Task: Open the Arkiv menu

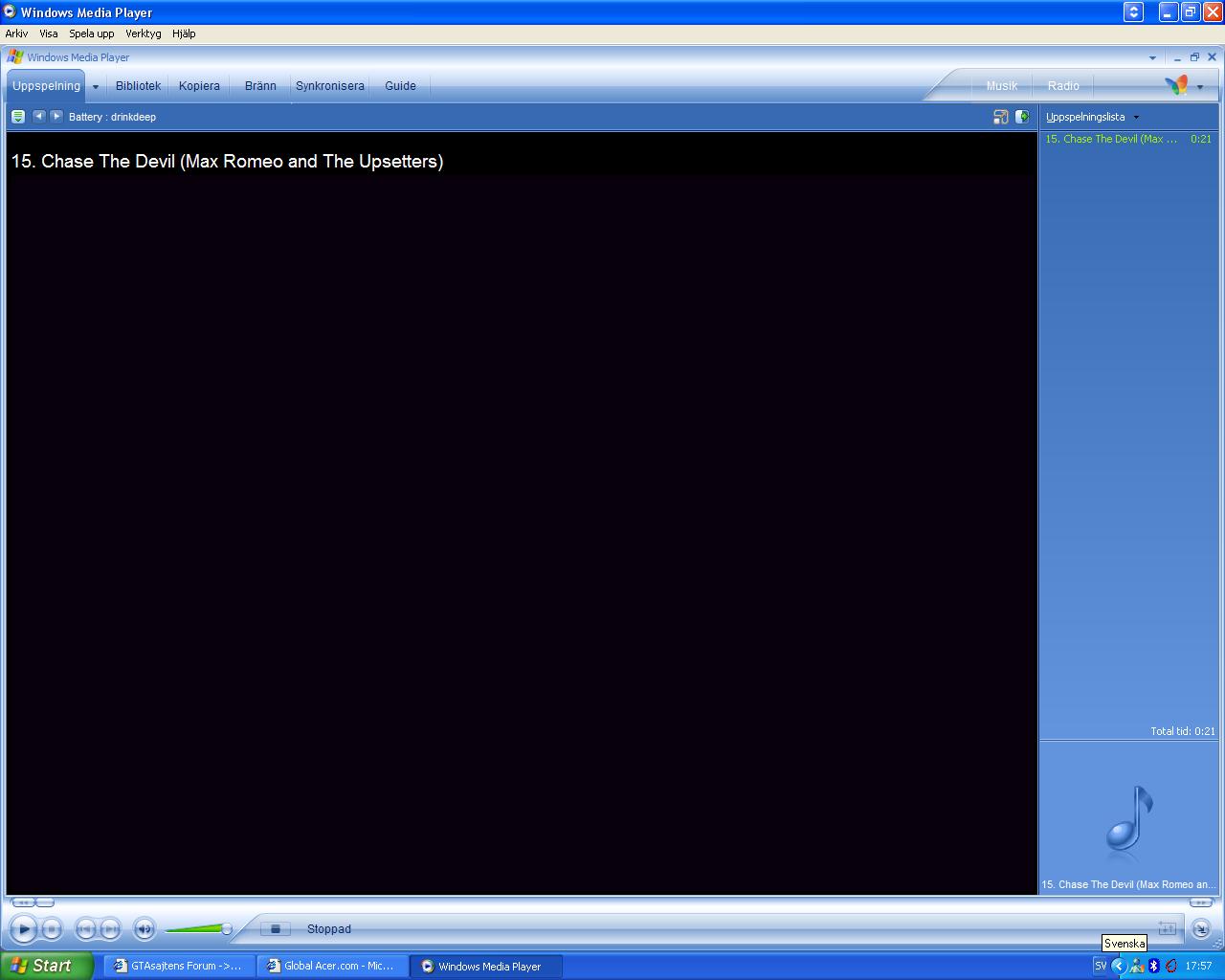Action: click(x=16, y=33)
